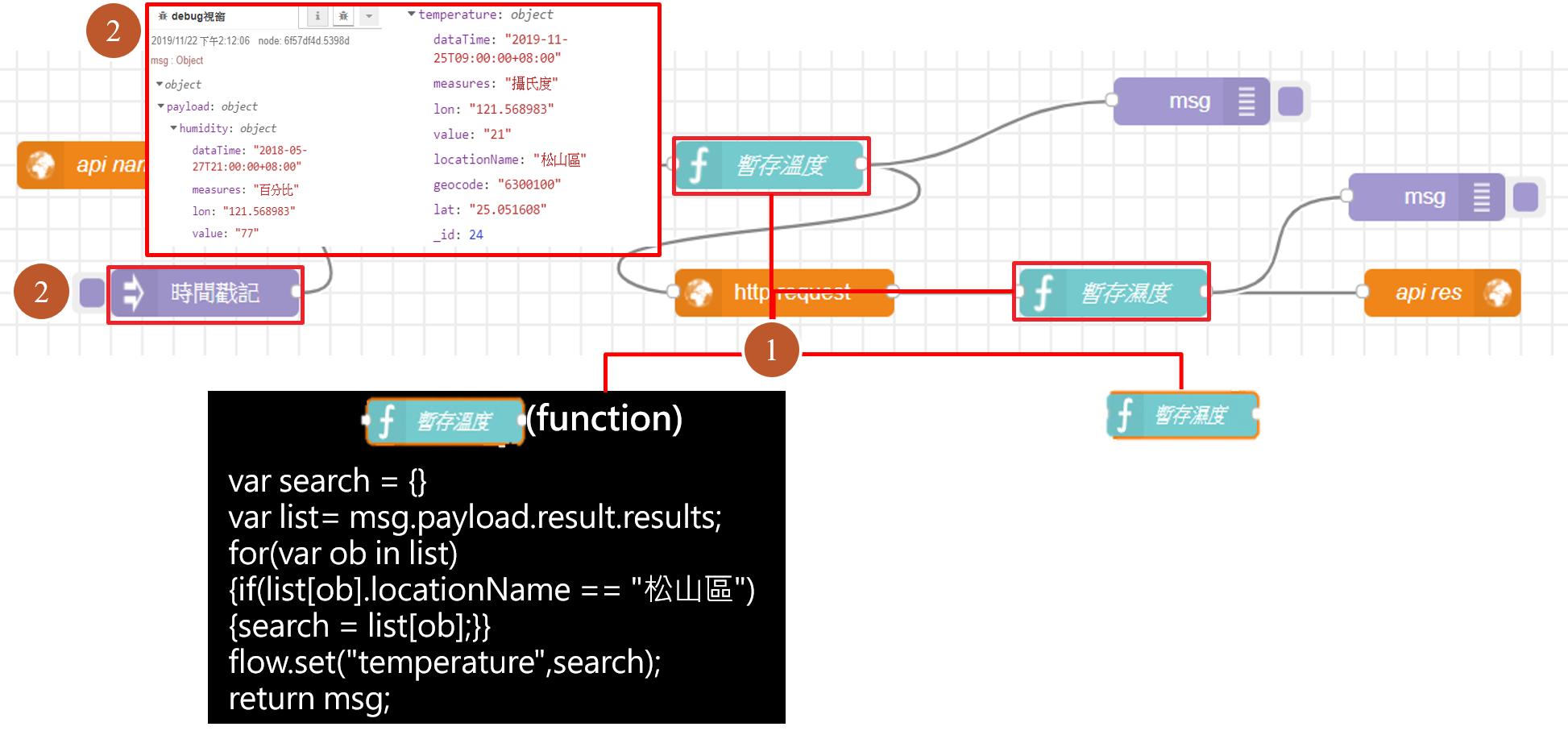Click f icon of 暫存溫度 node in code box
Screen dimensions: 1568x735
(387, 421)
